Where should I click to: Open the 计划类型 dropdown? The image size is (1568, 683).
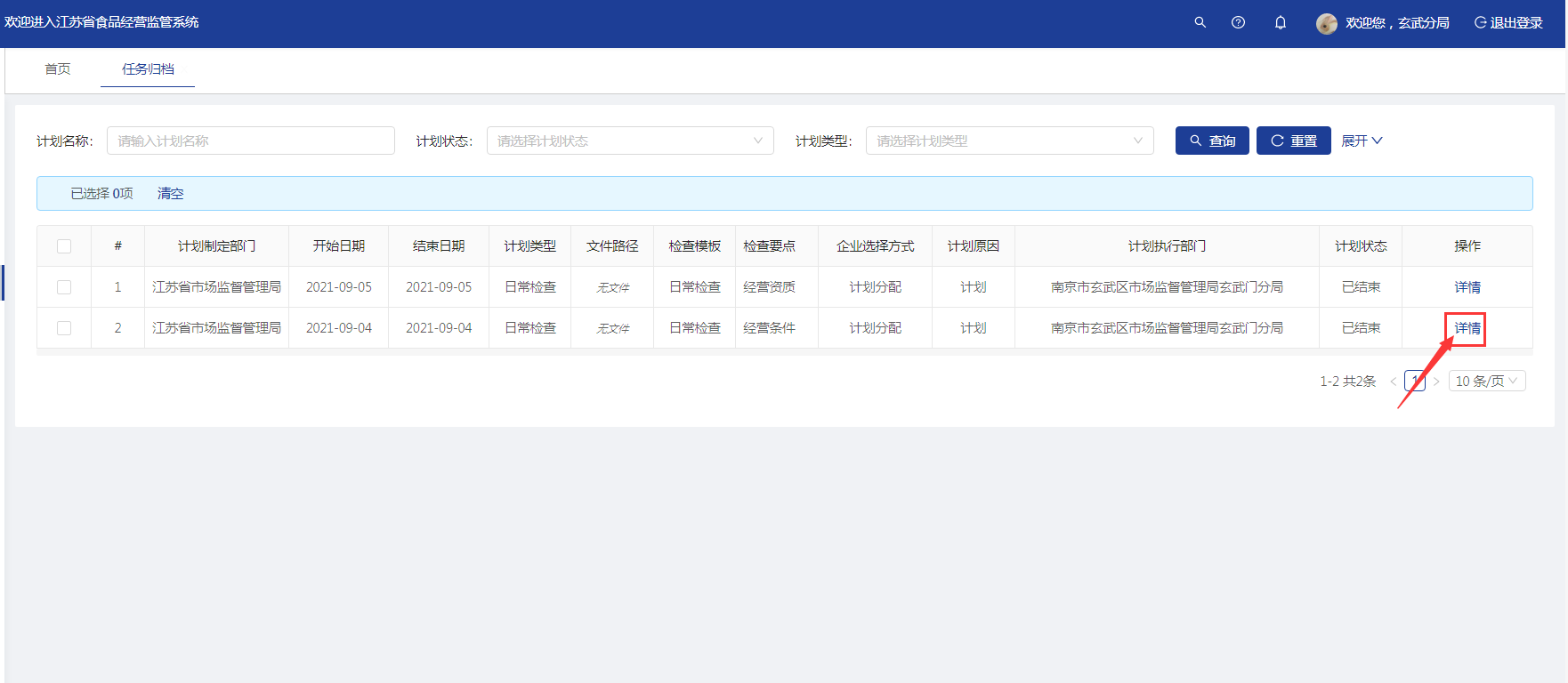coord(1008,141)
